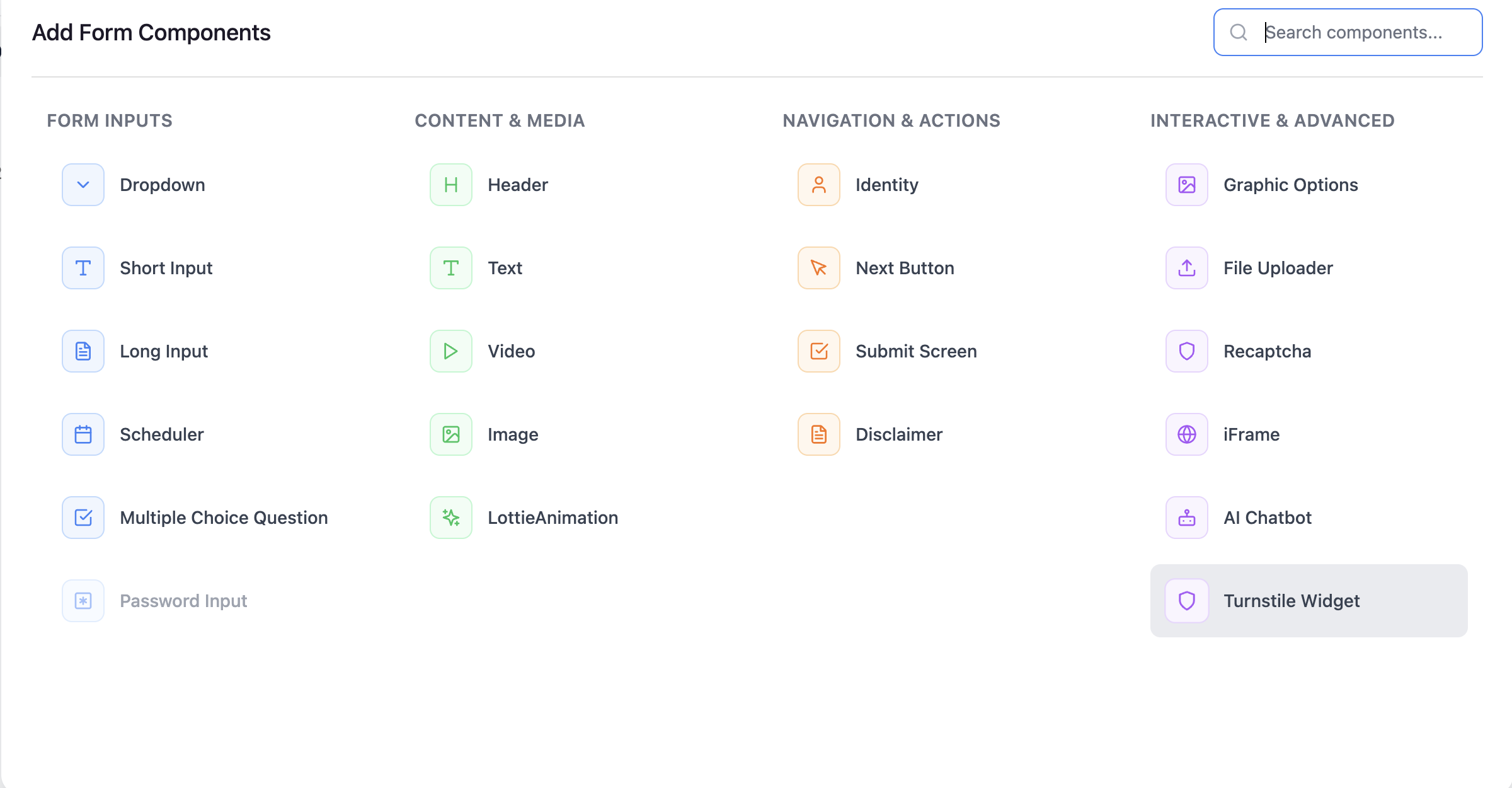1512x788 pixels.
Task: Click the File Uploader upload icon
Action: tap(1186, 267)
